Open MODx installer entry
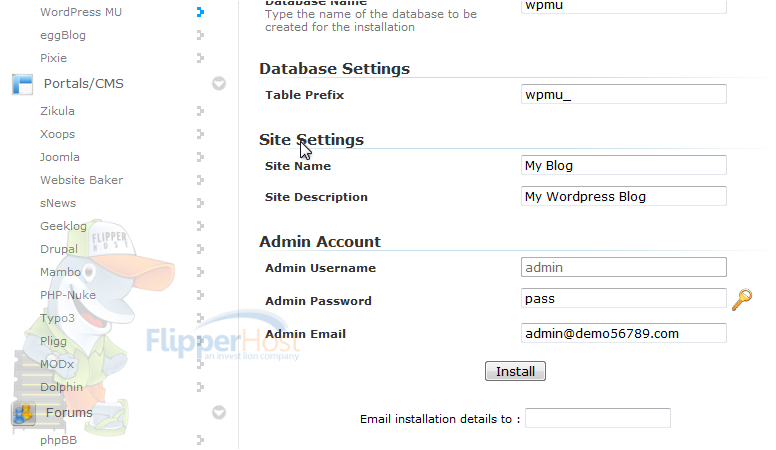This screenshot has width=776, height=450. [x=57, y=364]
